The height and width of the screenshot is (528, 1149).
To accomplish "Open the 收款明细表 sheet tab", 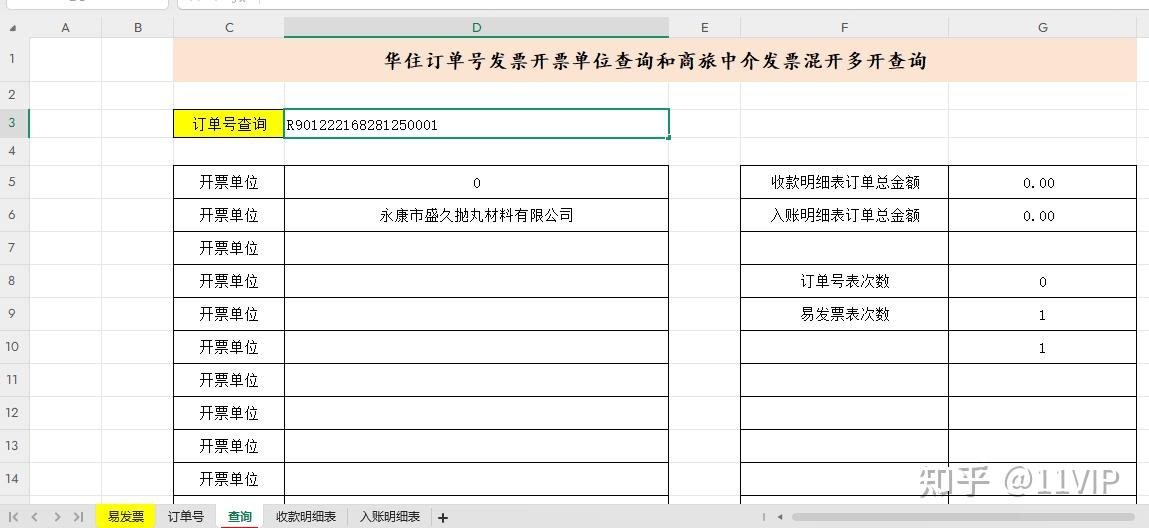I will coord(306,516).
